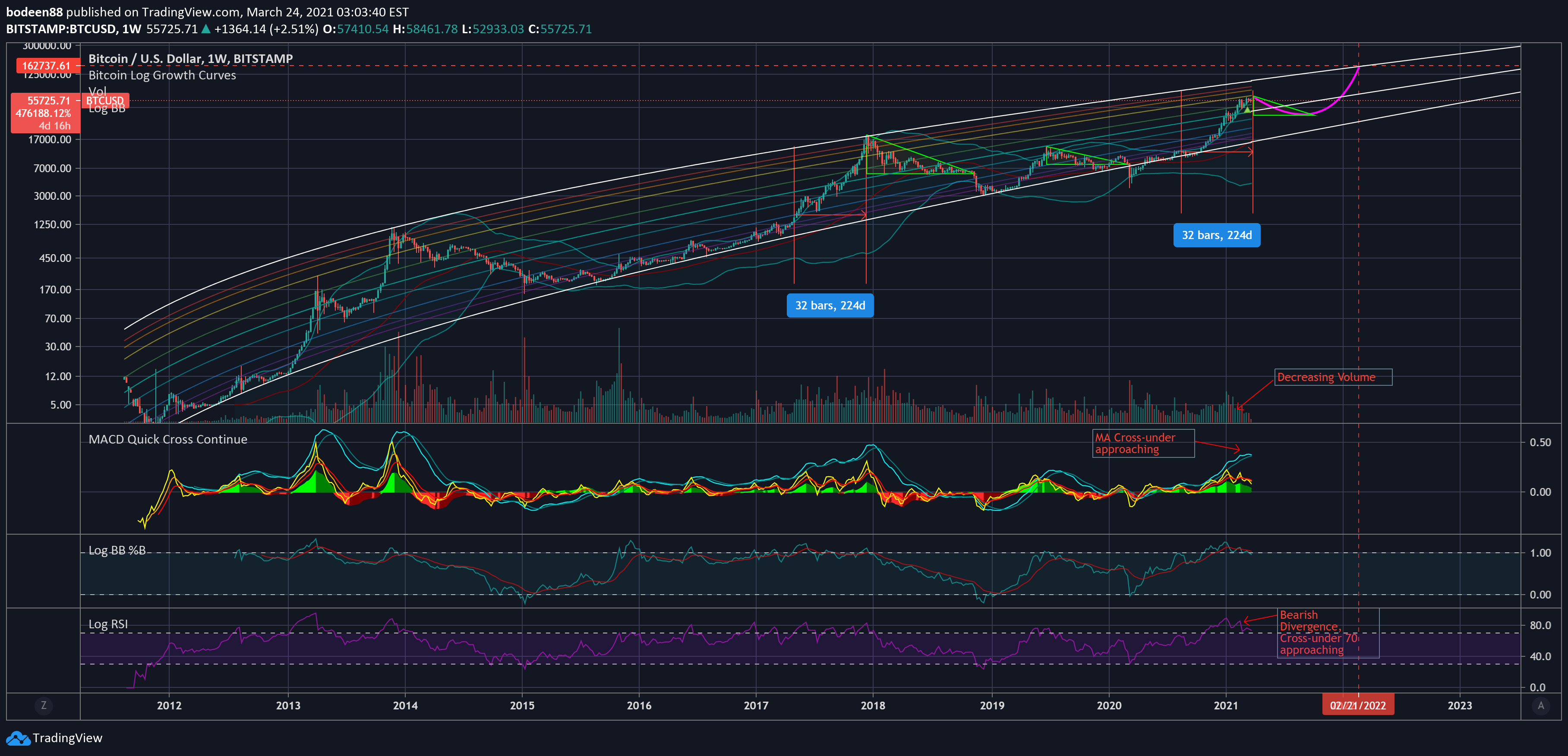This screenshot has width=1568, height=756.
Task: Click the TradingView cloud logo icon
Action: (x=18, y=738)
